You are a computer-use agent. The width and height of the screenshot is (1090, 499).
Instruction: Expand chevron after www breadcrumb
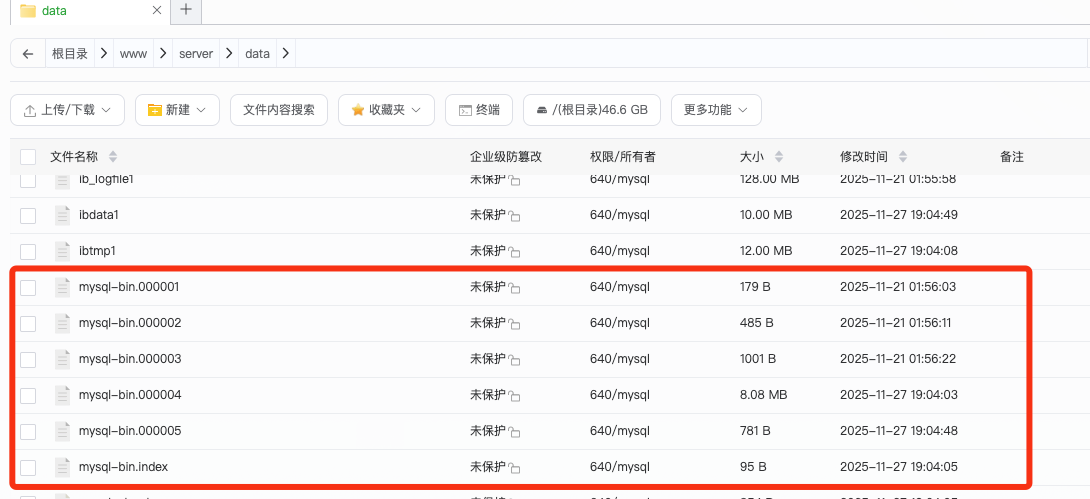pos(163,54)
